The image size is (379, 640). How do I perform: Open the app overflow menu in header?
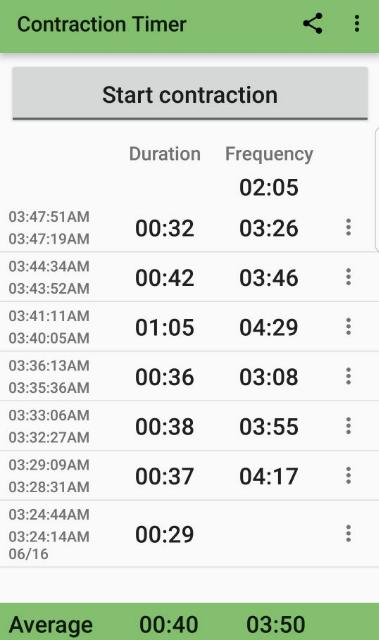(x=357, y=24)
